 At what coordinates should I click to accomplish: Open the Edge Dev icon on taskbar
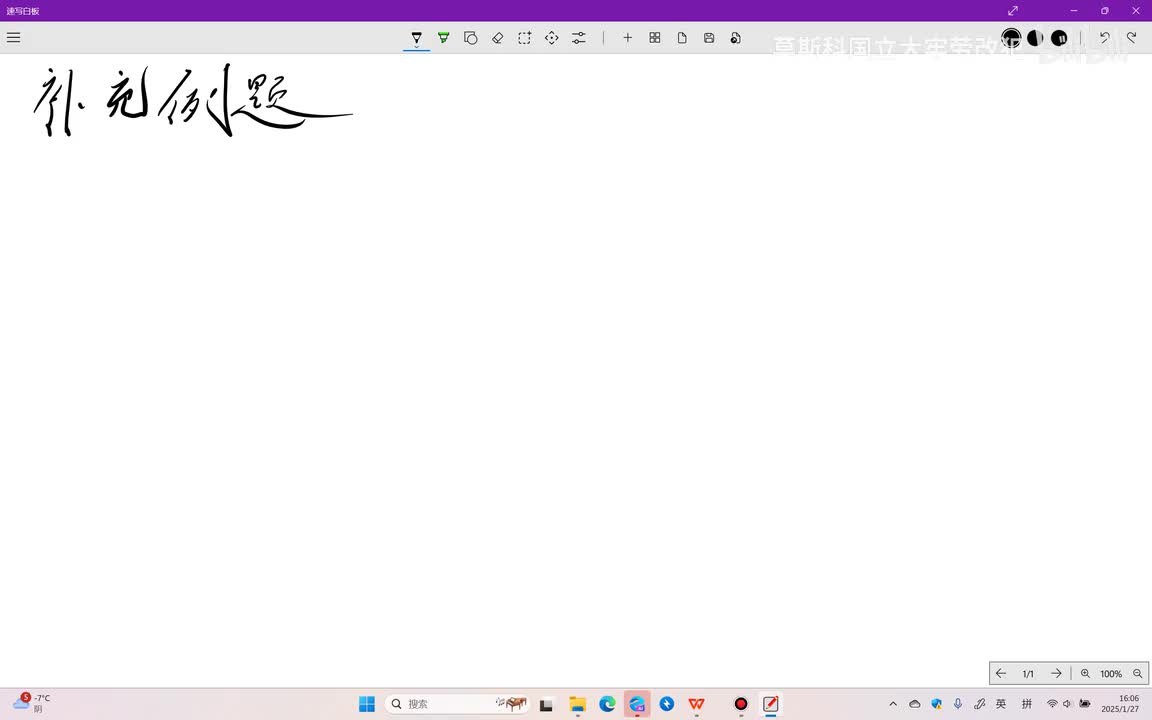point(637,704)
